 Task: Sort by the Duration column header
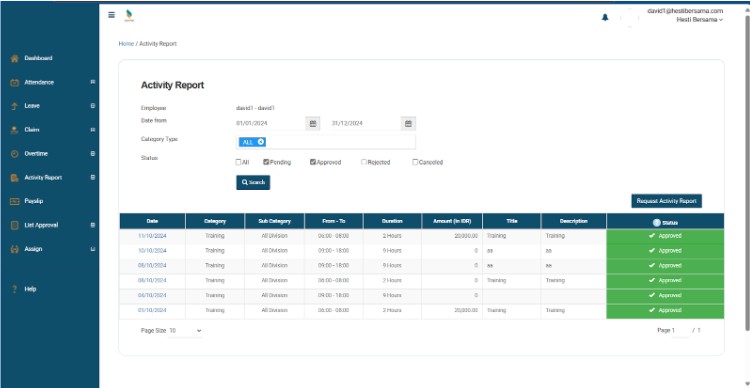pos(392,222)
